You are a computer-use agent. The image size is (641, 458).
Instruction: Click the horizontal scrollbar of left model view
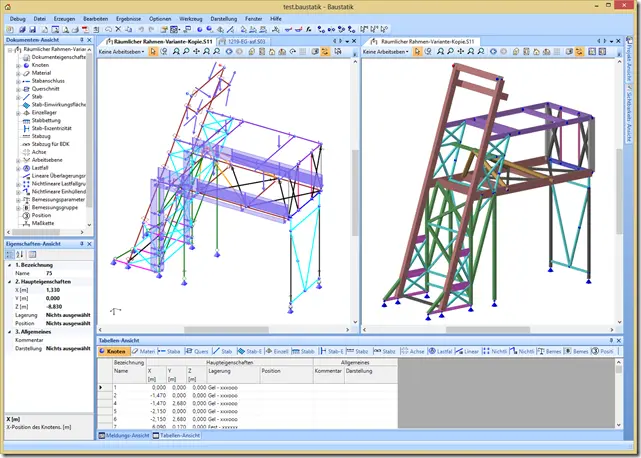point(224,330)
